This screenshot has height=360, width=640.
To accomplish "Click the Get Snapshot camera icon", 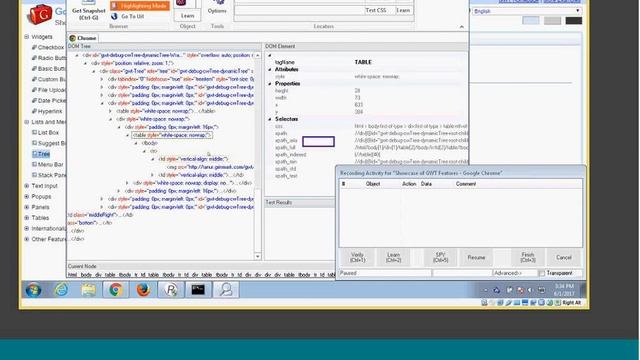I will [89, 2].
